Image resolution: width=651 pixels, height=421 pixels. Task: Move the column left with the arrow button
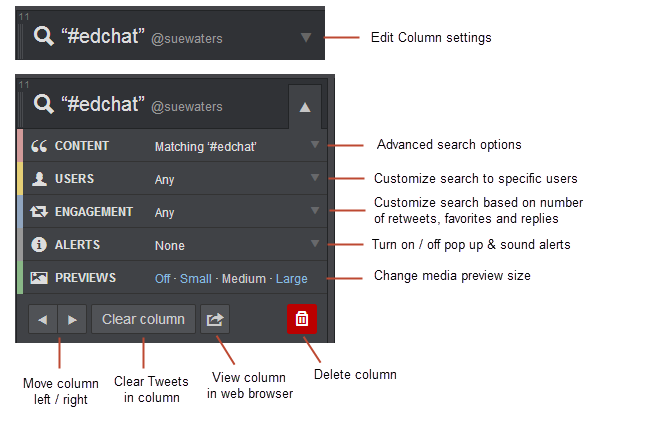[x=43, y=320]
